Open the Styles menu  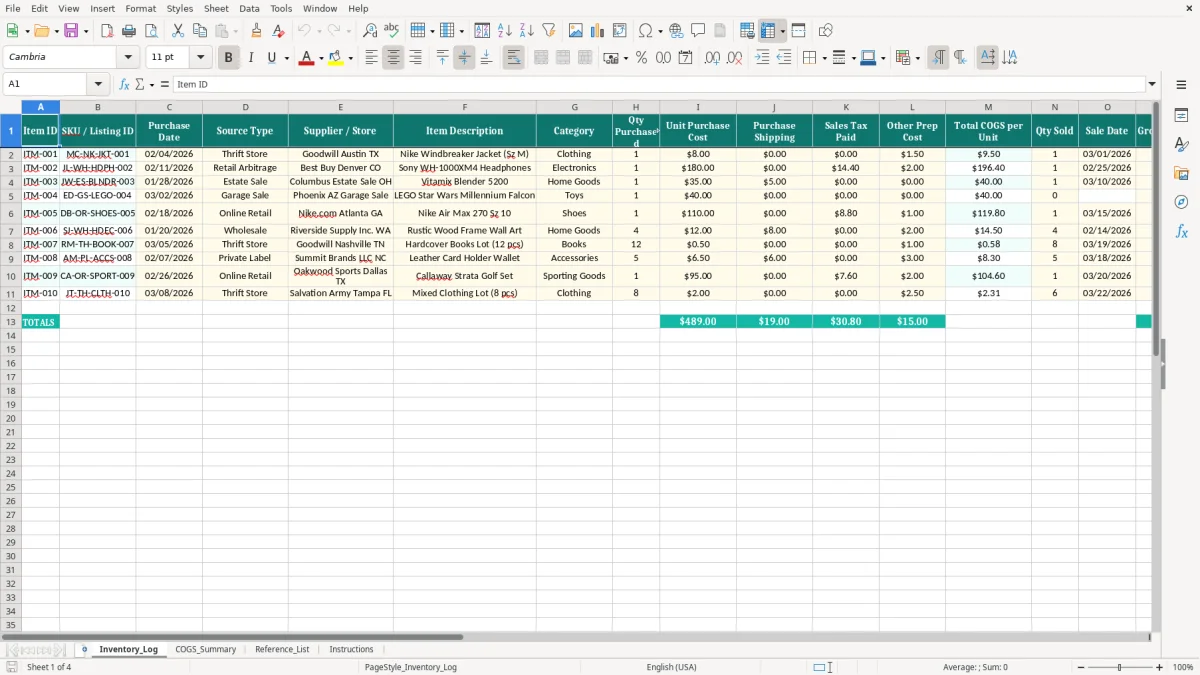click(180, 8)
